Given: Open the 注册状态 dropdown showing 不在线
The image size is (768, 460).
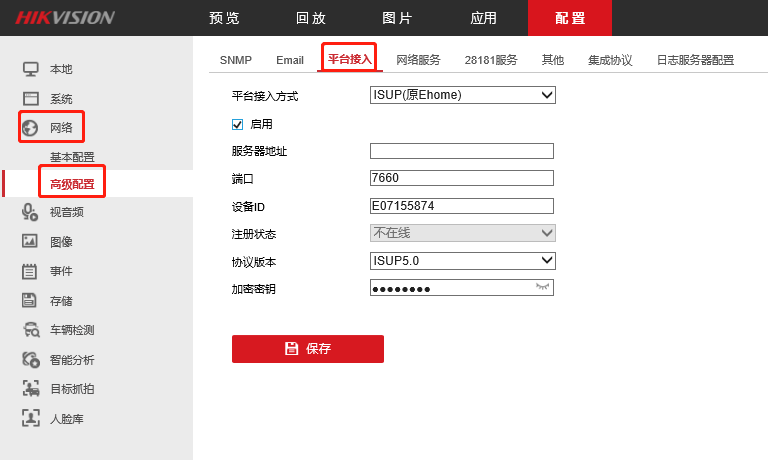Looking at the screenshot, I should click(x=462, y=233).
